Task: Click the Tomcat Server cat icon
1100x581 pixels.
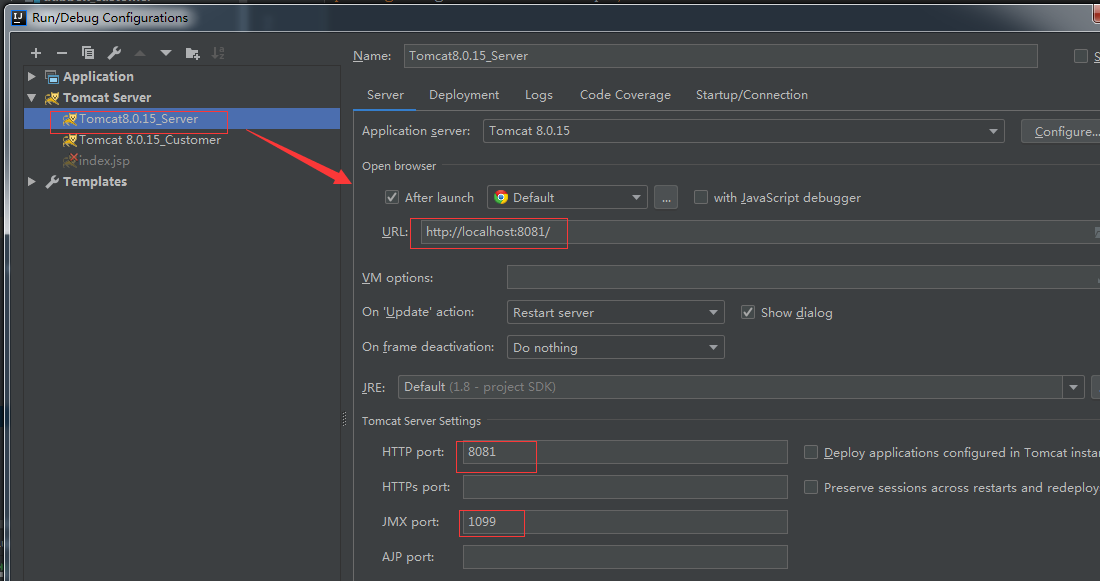Action: point(52,98)
